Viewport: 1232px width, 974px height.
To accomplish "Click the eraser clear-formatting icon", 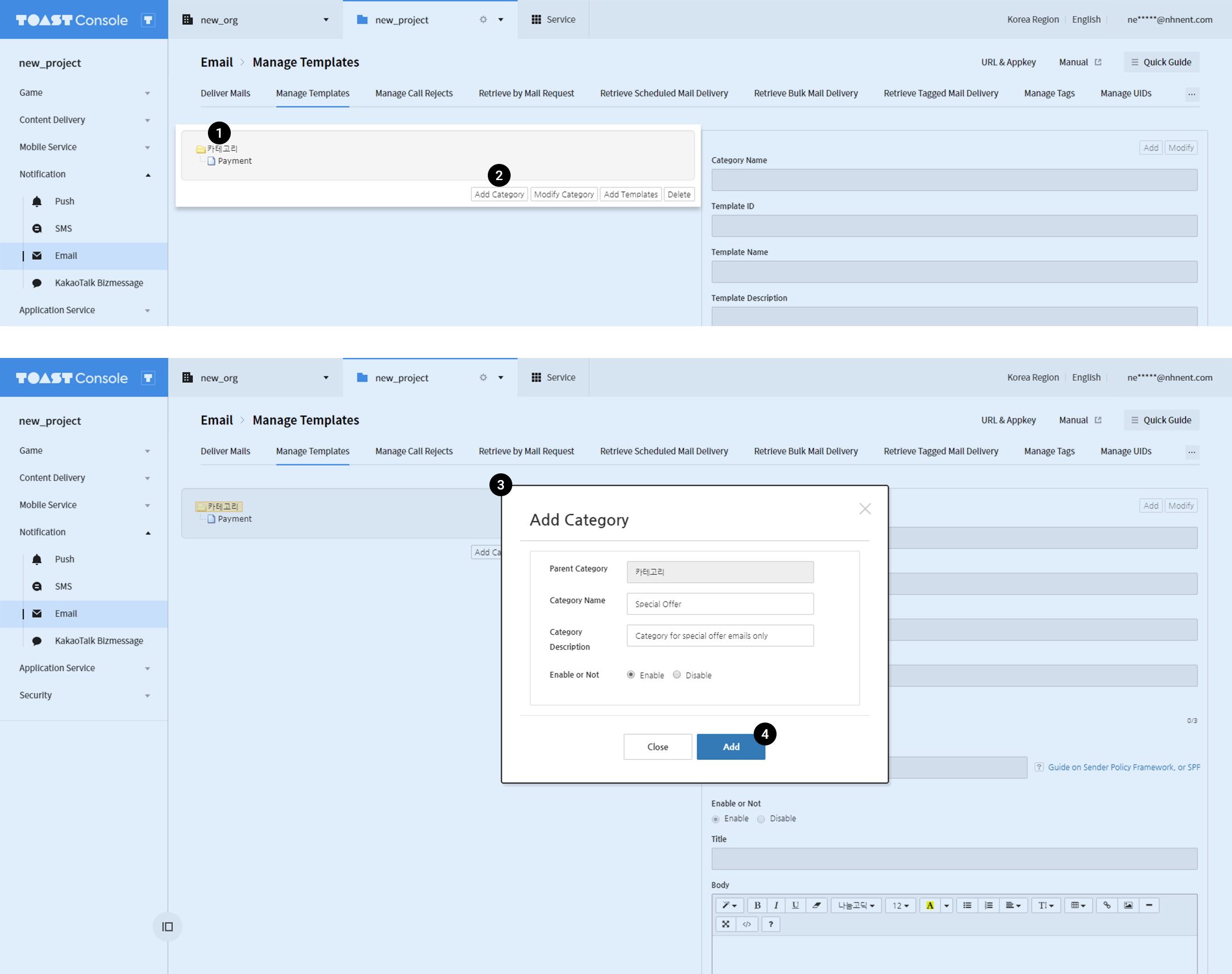I will [x=816, y=905].
